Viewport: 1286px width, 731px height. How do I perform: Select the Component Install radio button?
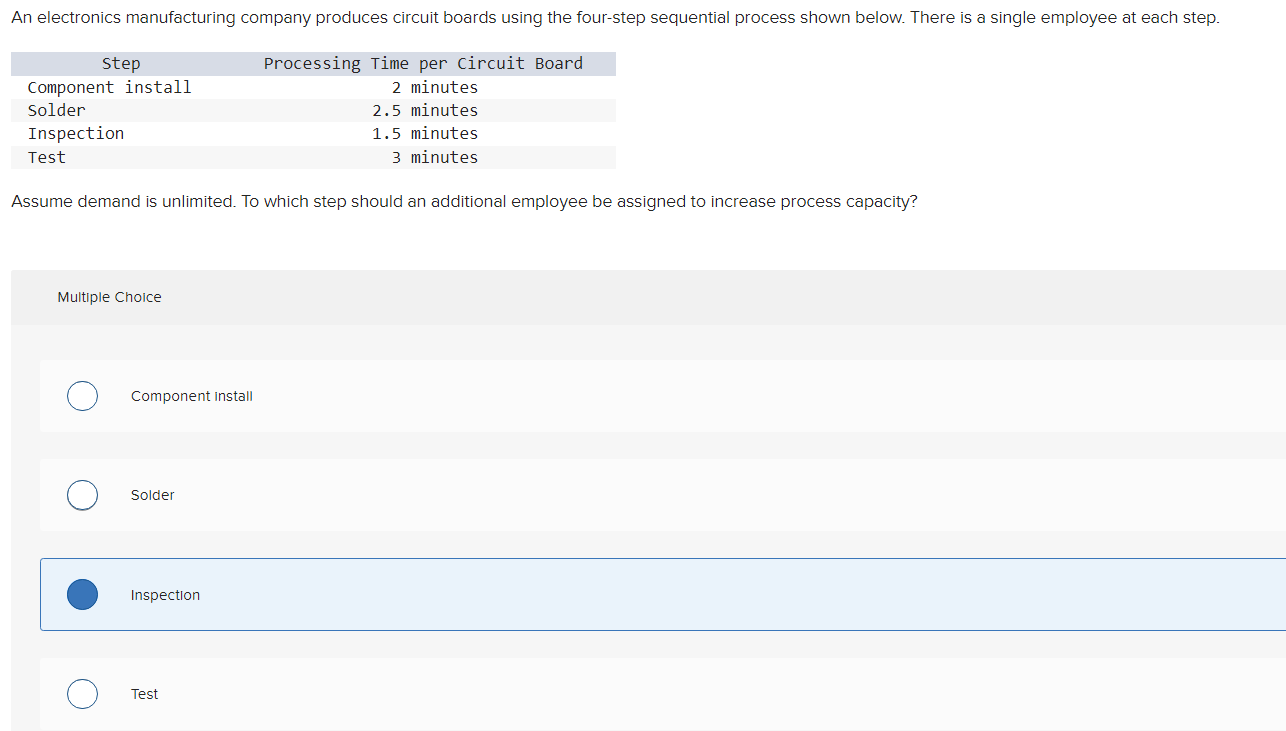pyautogui.click(x=82, y=396)
